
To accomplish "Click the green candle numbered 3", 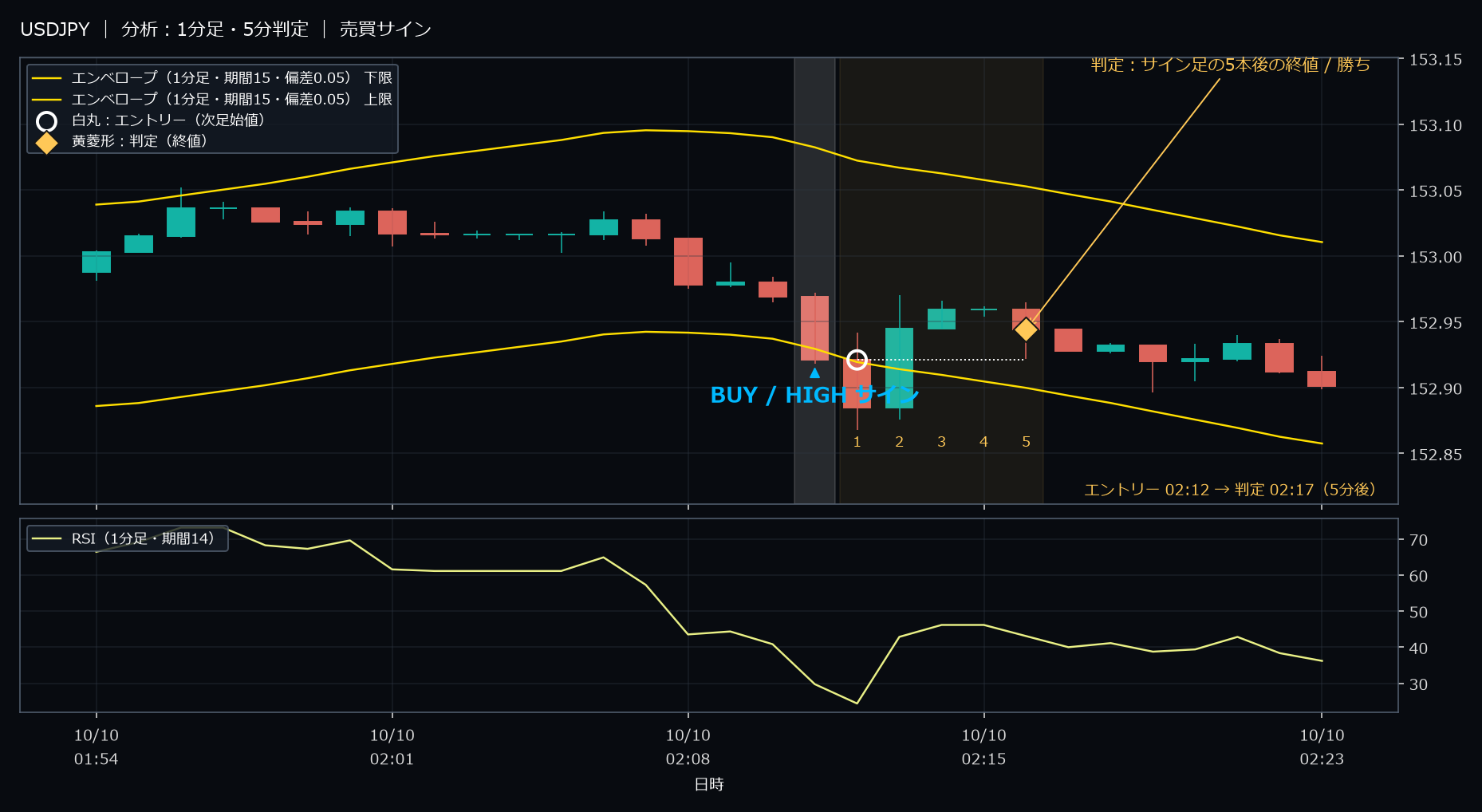I will click(x=941, y=319).
